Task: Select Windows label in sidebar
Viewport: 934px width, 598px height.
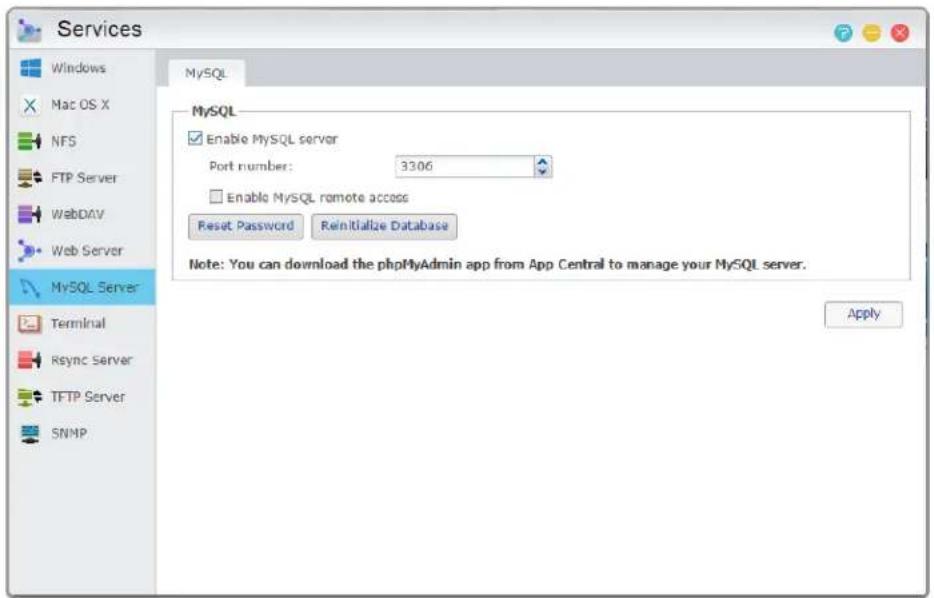Action: tap(78, 68)
